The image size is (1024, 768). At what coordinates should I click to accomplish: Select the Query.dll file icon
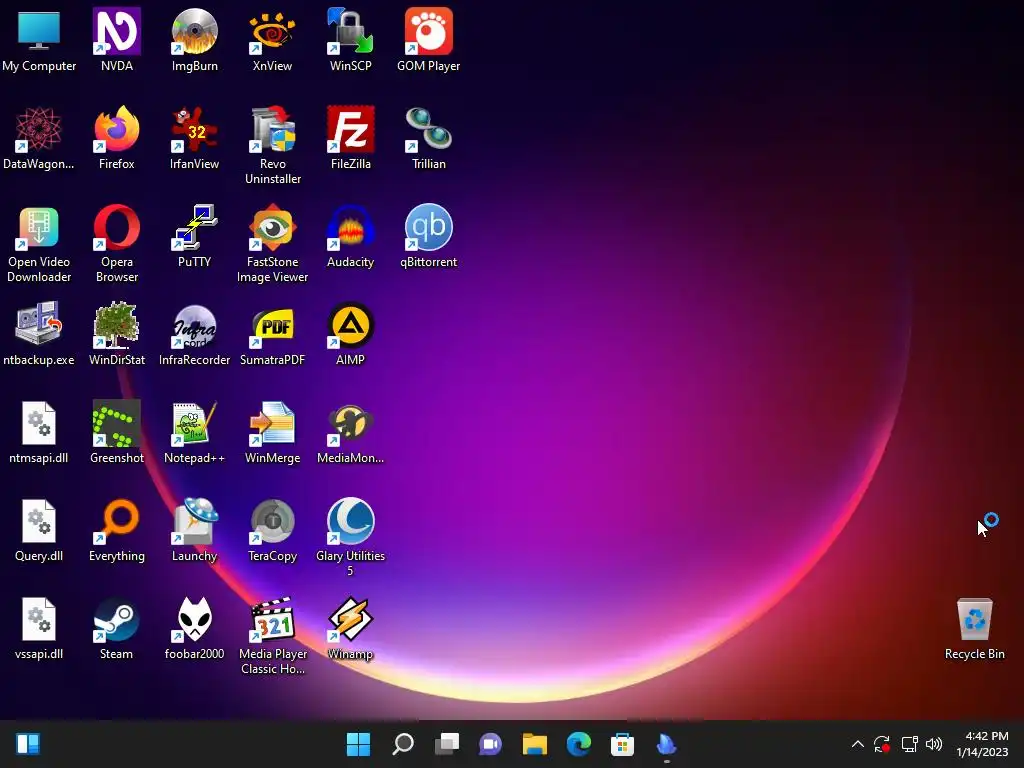point(39,521)
